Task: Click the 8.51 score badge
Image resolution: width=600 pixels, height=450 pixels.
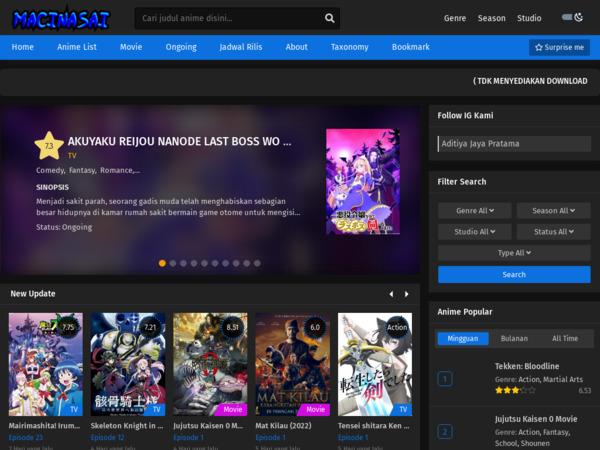Action: (x=232, y=328)
